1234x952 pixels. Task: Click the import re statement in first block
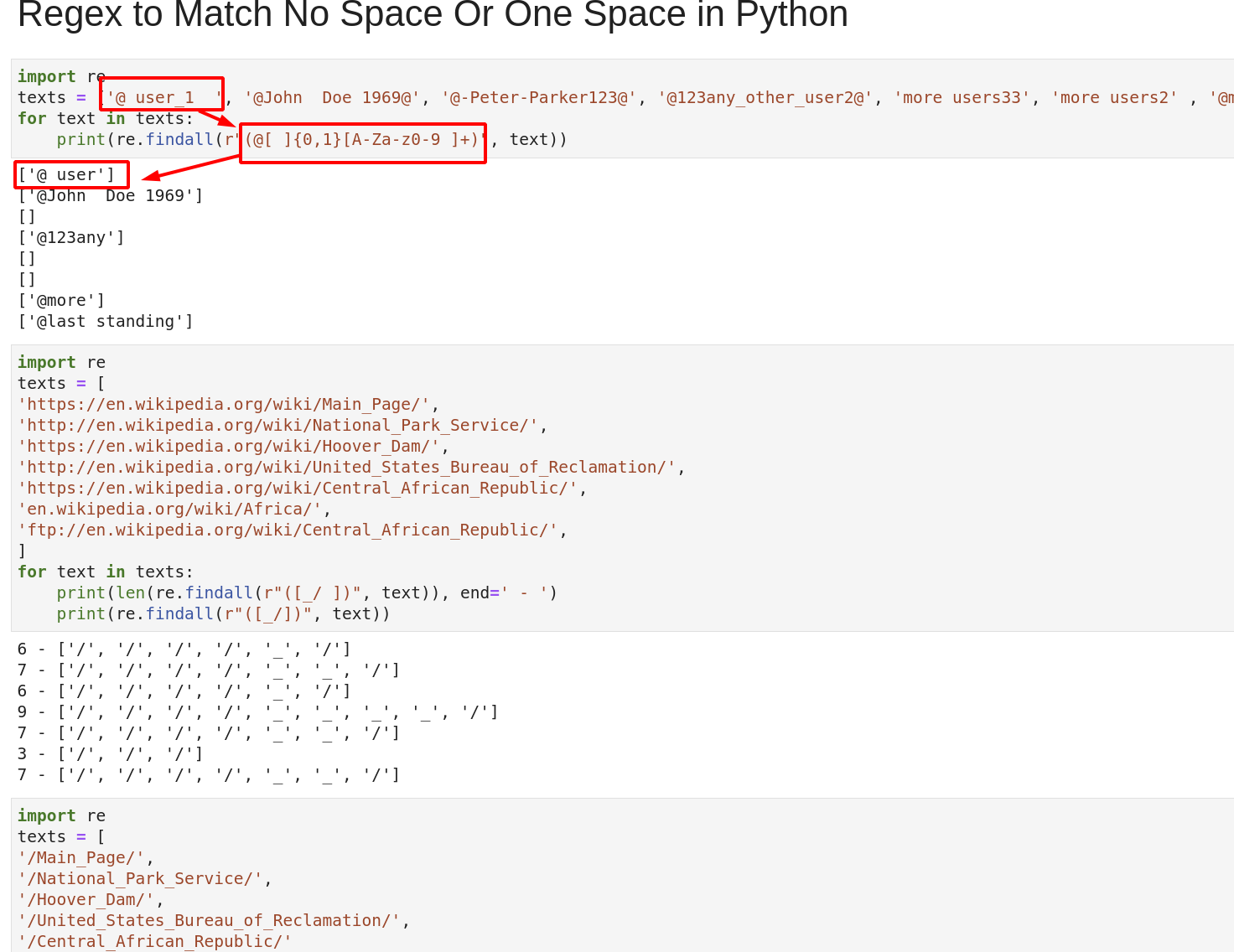[64, 76]
